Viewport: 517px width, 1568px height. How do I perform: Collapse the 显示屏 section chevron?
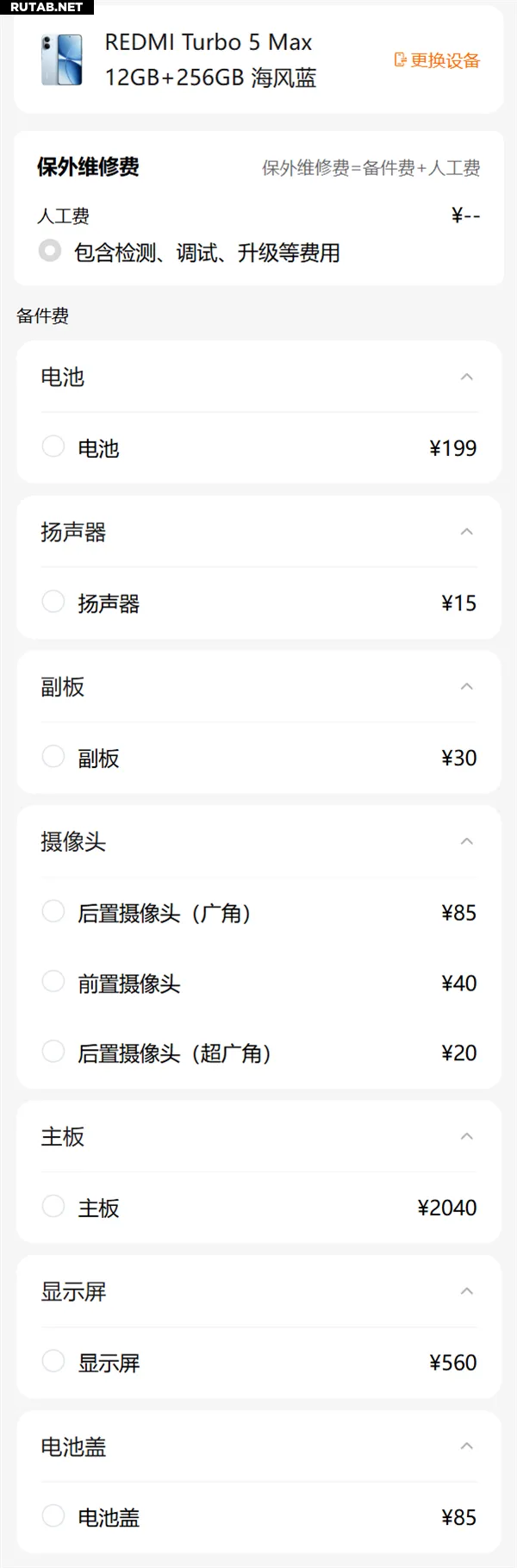pyautogui.click(x=467, y=1291)
